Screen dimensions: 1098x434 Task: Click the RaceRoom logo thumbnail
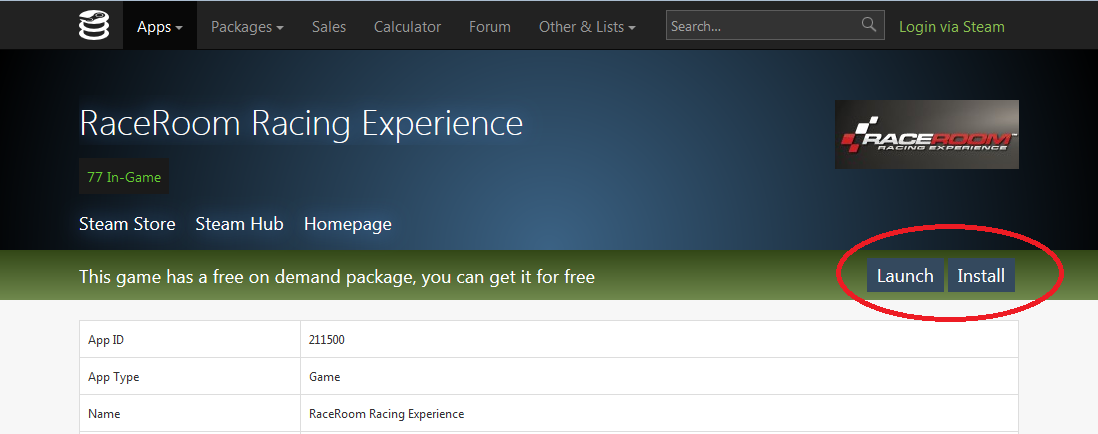(926, 134)
